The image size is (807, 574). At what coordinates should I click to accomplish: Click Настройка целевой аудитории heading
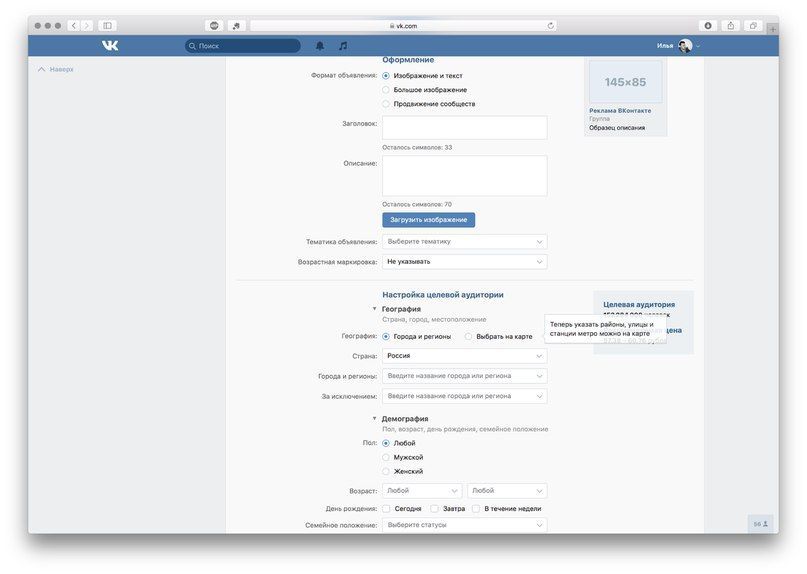tap(443, 294)
